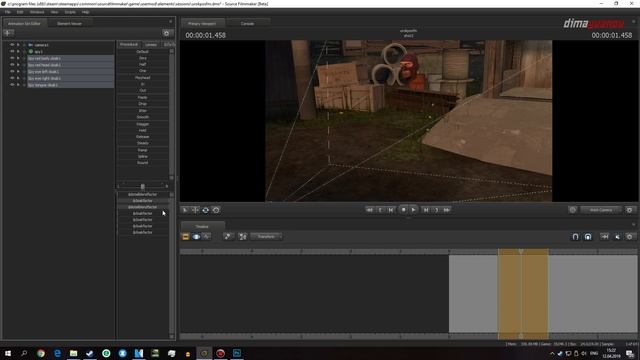Viewport: 640px width, 360px height.
Task: Open timeline settings gear icon
Action: coord(629,237)
